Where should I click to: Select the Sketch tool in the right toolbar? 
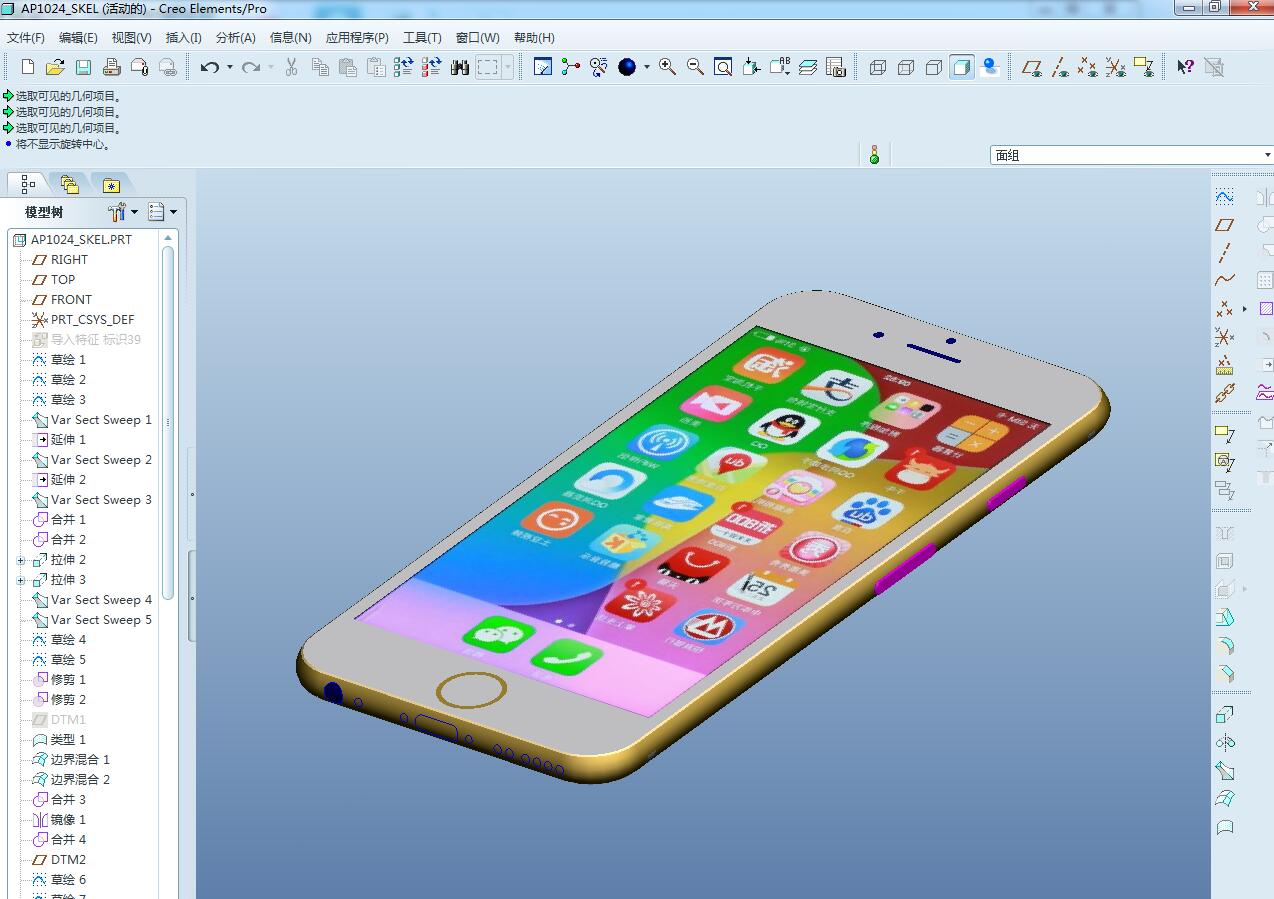coord(1224,196)
